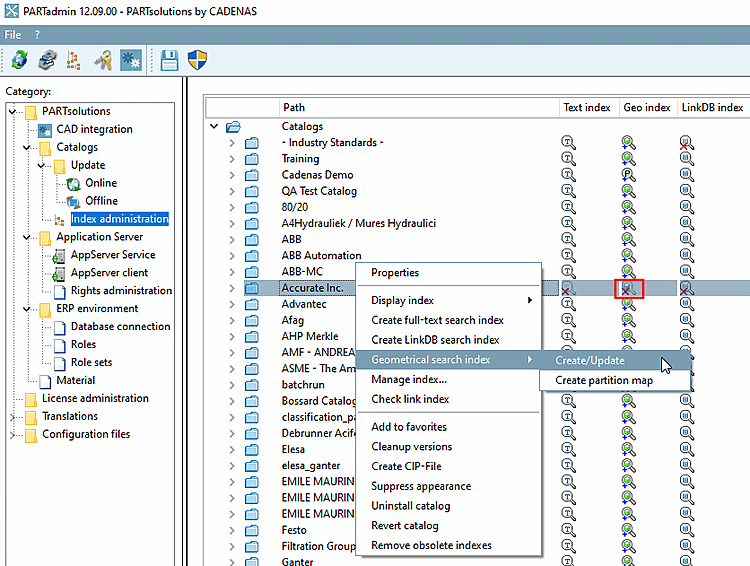Select Rights administration in category tree
This screenshot has height=566, width=750.
(121, 291)
